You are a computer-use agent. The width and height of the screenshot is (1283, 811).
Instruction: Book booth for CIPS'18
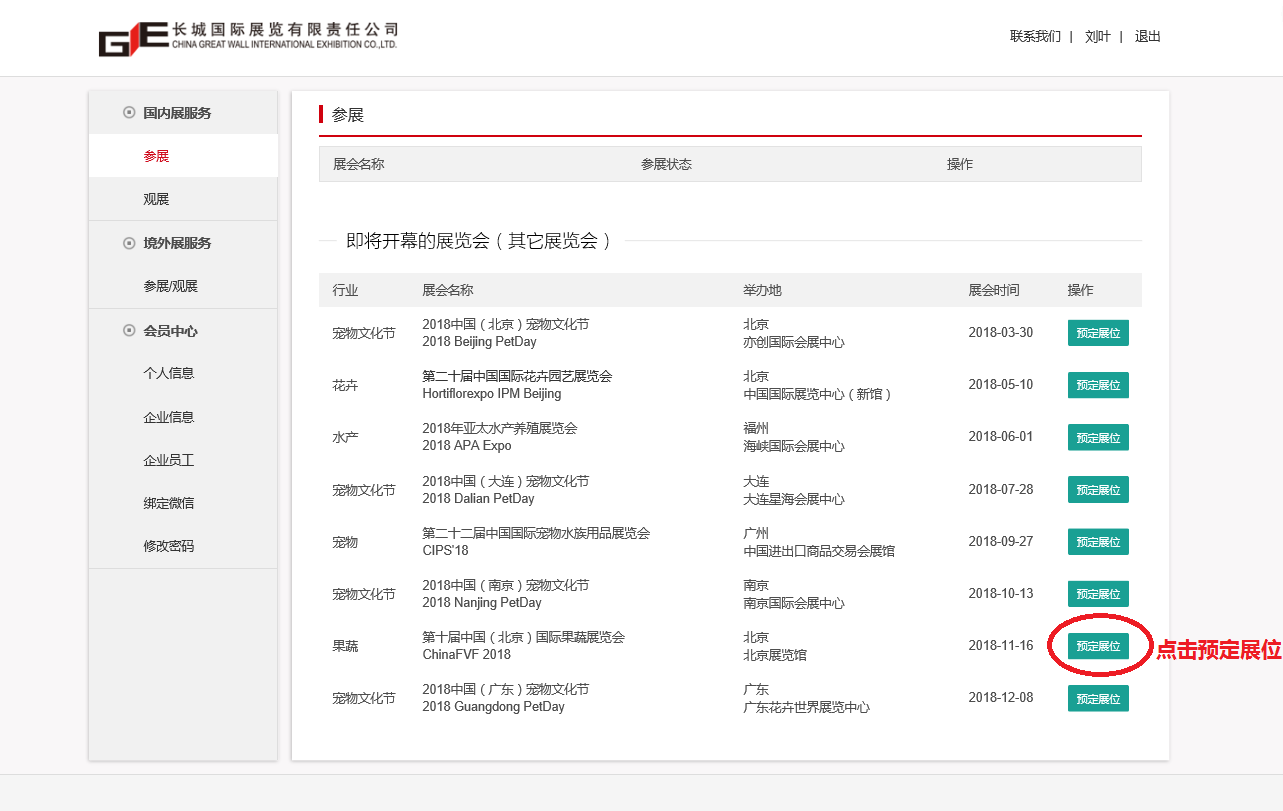point(1098,542)
